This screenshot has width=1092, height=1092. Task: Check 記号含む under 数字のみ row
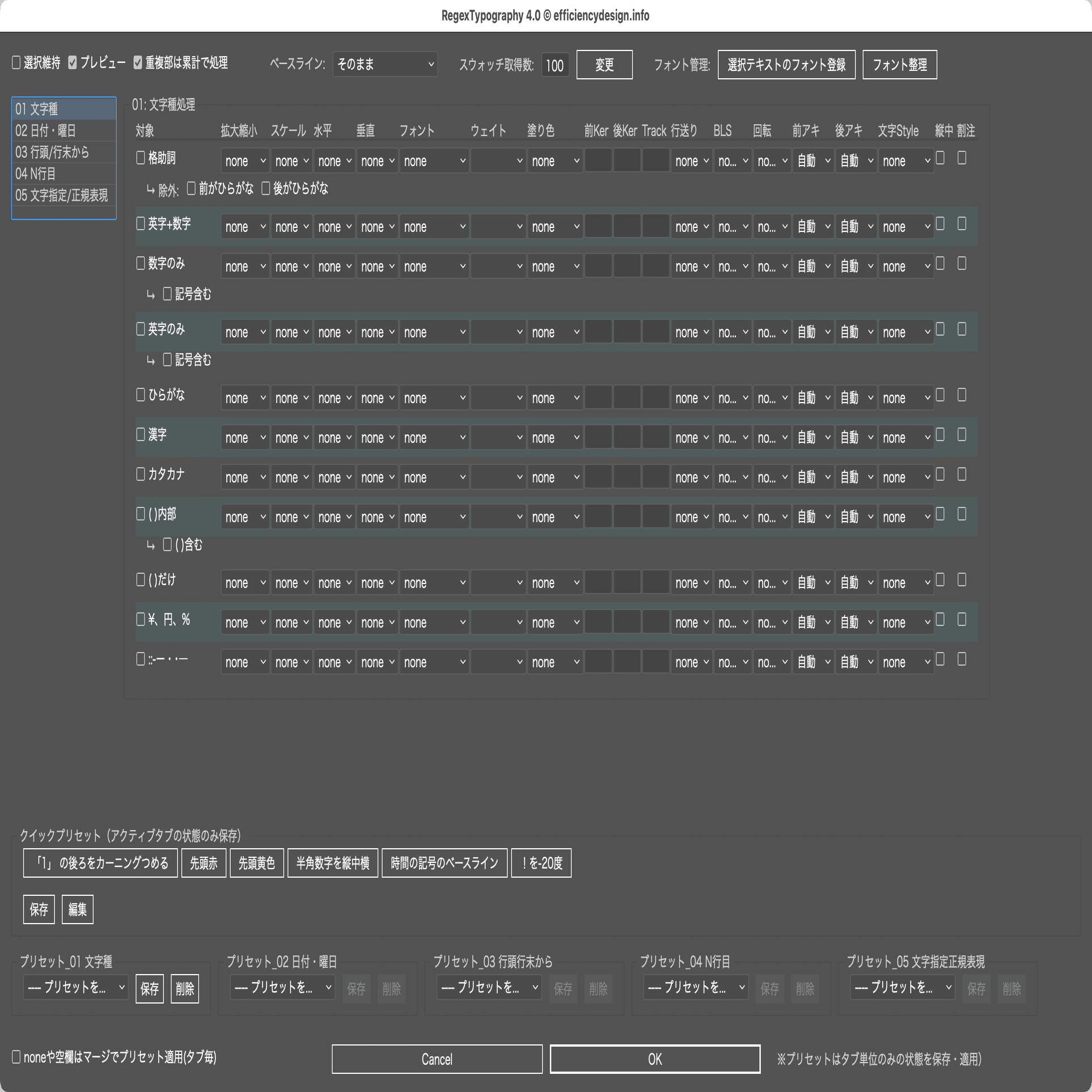(167, 293)
